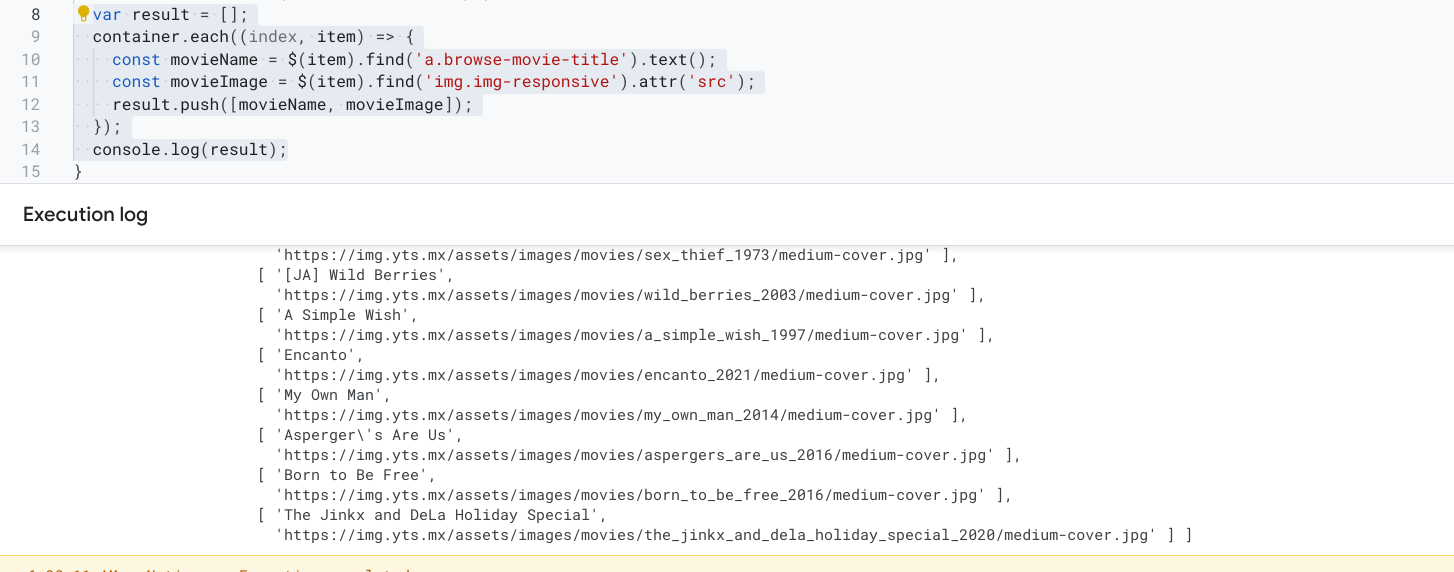The image size is (1454, 572).
Task: Click the 'console.log(result);' code line
Action: point(190,149)
